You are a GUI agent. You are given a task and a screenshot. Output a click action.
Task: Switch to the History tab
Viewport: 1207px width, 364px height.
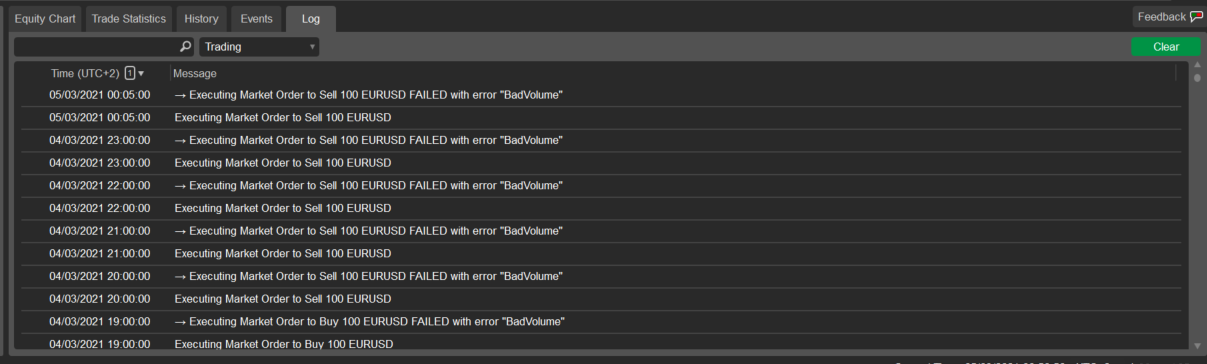201,19
